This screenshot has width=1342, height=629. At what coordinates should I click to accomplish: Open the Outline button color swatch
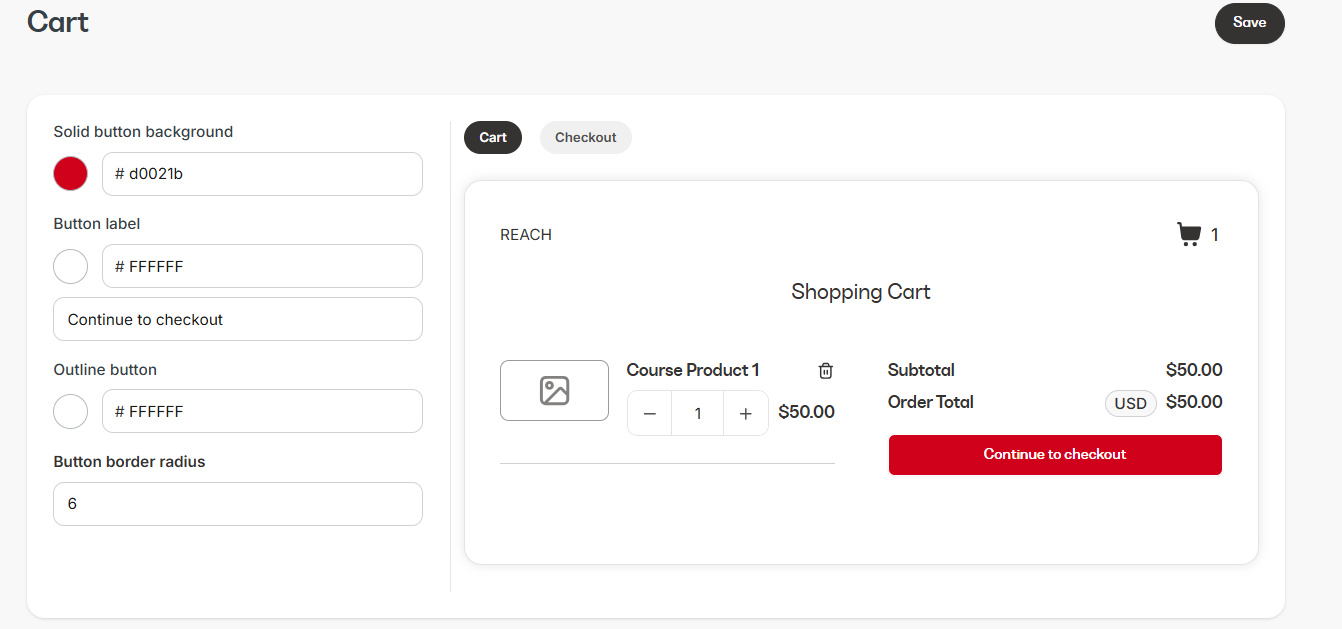[70, 411]
